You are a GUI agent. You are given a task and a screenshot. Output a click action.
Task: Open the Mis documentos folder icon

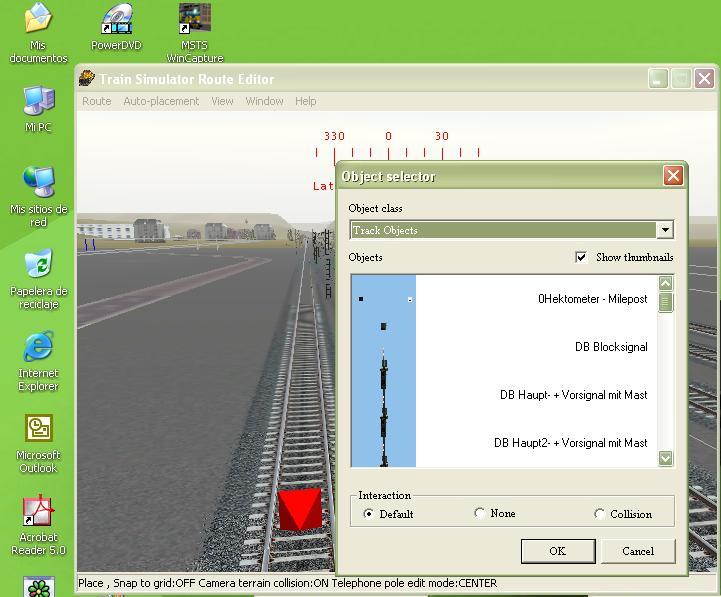[38, 20]
